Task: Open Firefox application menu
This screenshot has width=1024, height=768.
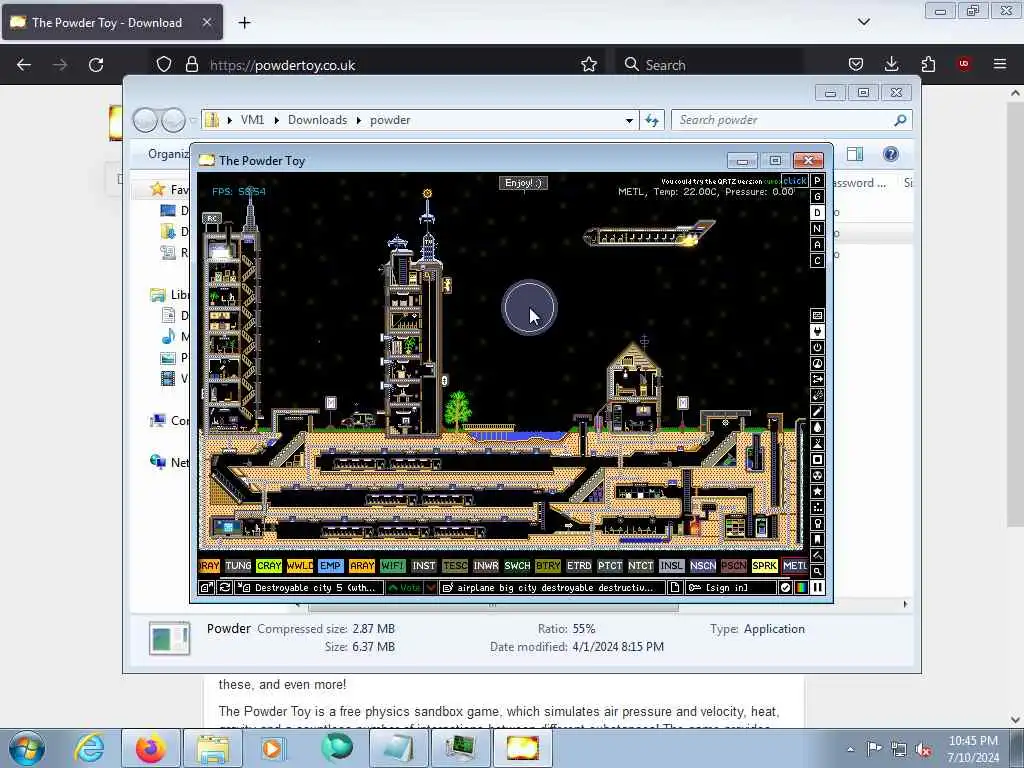Action: point(1000,64)
